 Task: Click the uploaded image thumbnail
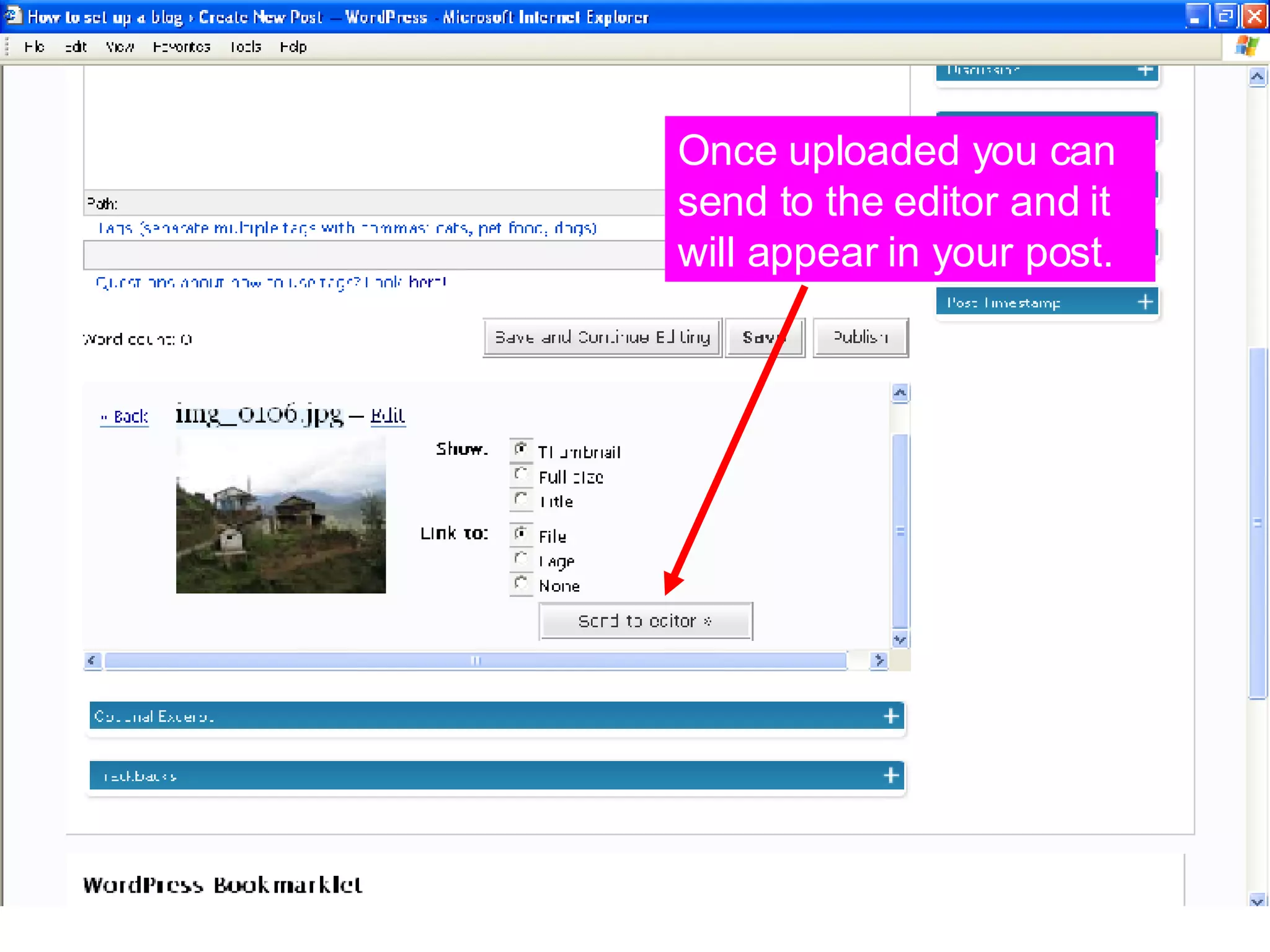[x=281, y=515]
